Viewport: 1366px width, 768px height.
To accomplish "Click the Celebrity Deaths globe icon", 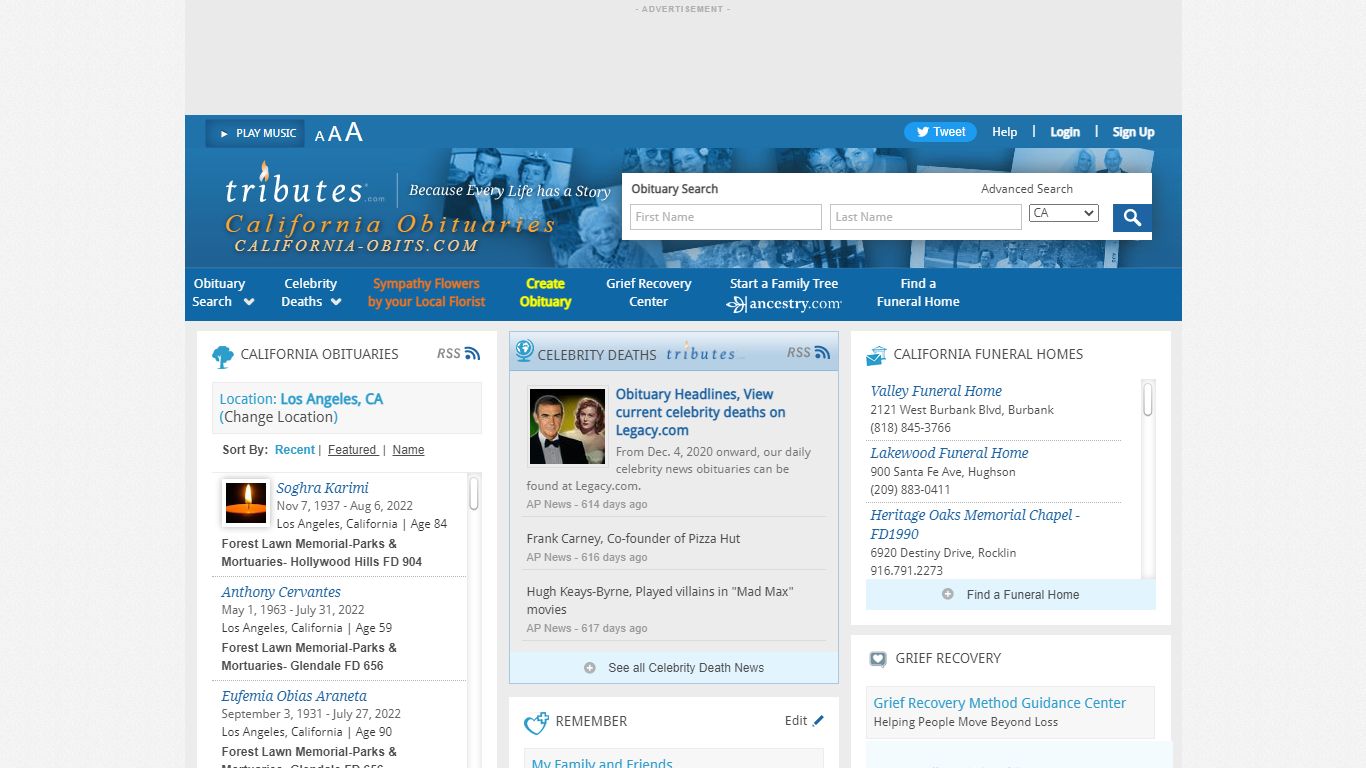I will [524, 351].
